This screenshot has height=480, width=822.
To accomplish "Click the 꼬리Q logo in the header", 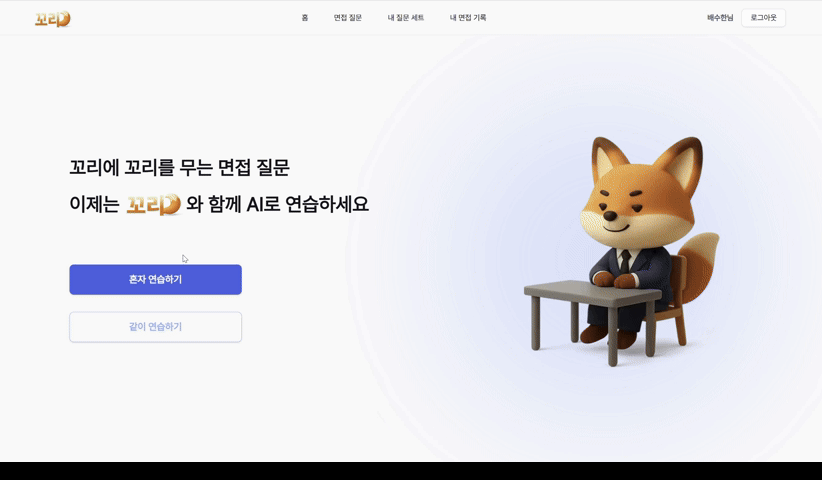I will pos(52,19).
